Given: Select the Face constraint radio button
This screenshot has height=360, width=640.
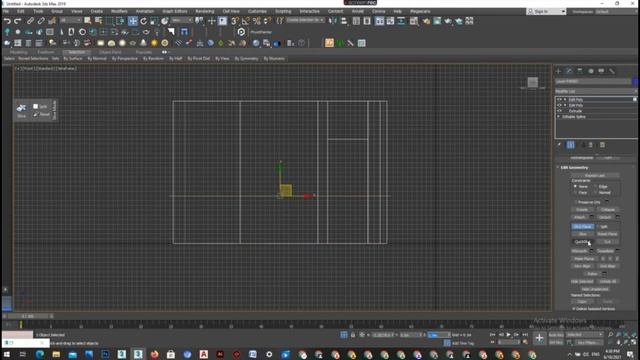Looking at the screenshot, I should click(x=576, y=192).
